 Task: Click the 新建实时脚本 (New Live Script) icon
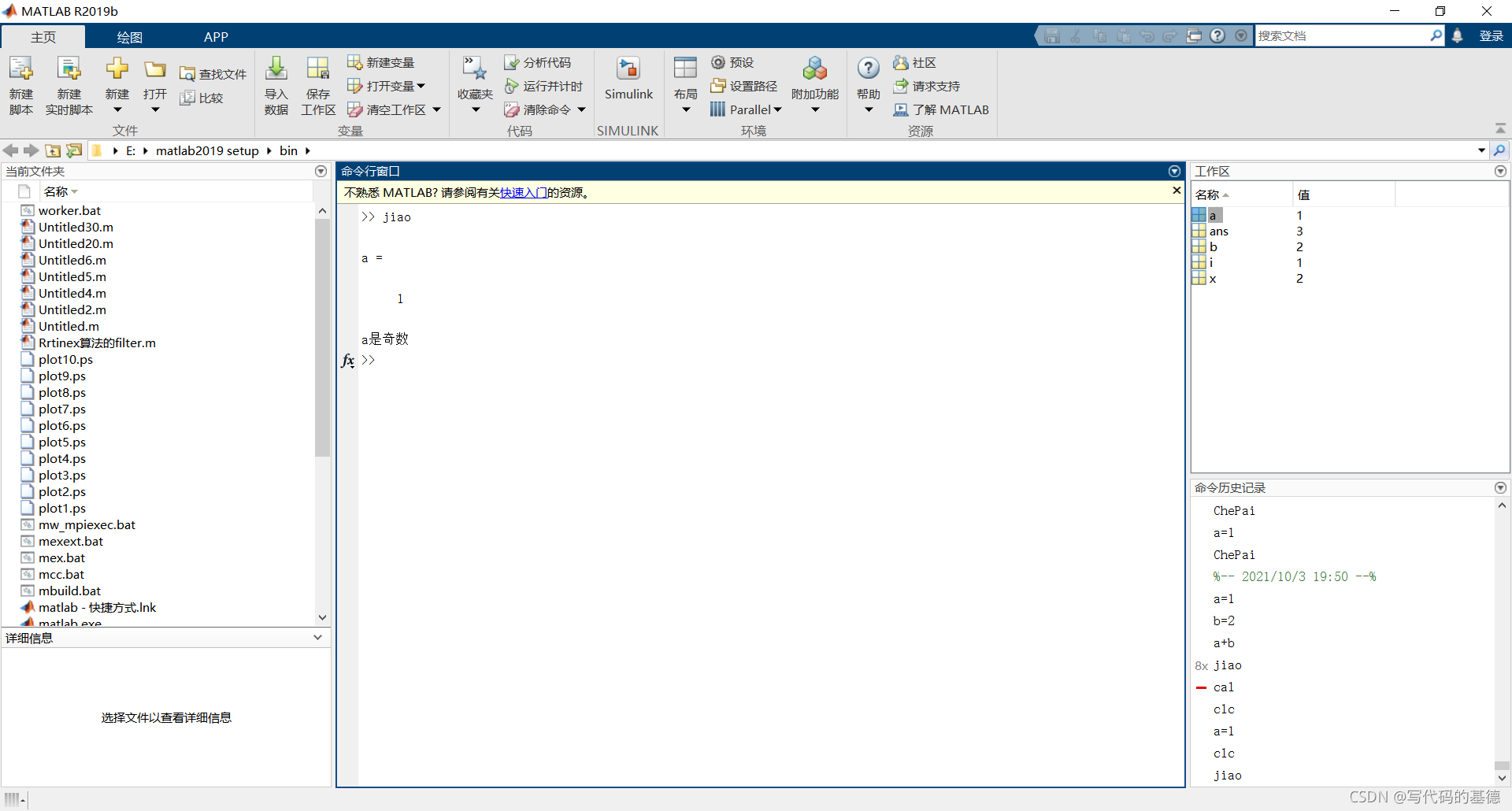point(69,69)
